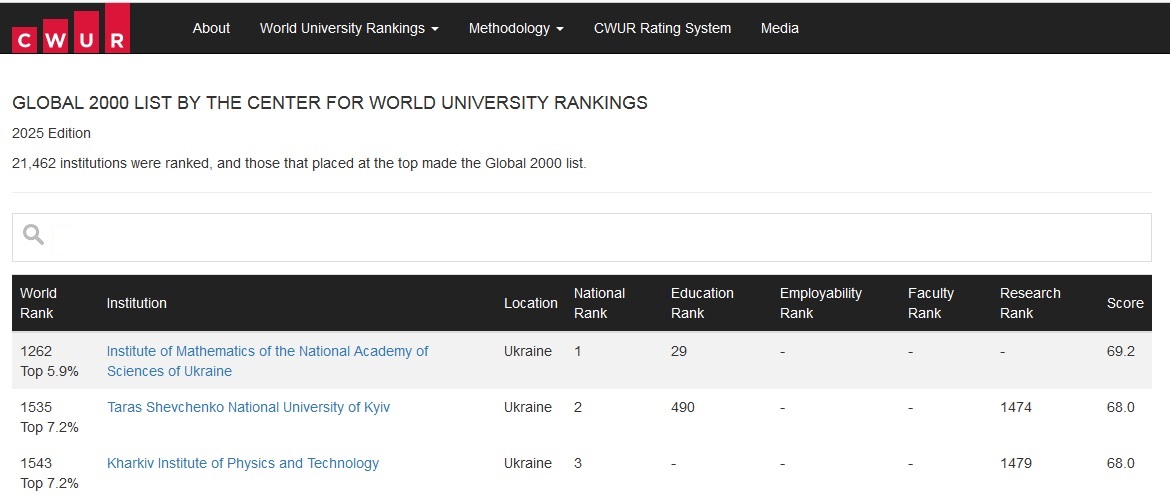Open the About page
Viewport: 1170px width, 501px height.
click(211, 28)
